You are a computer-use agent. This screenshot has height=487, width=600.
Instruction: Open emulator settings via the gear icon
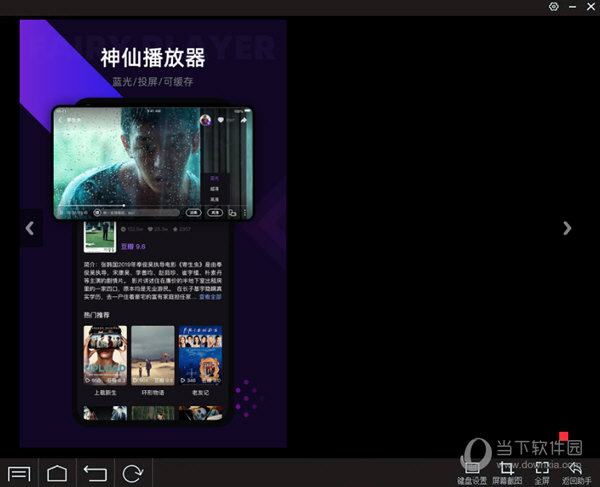click(x=553, y=7)
